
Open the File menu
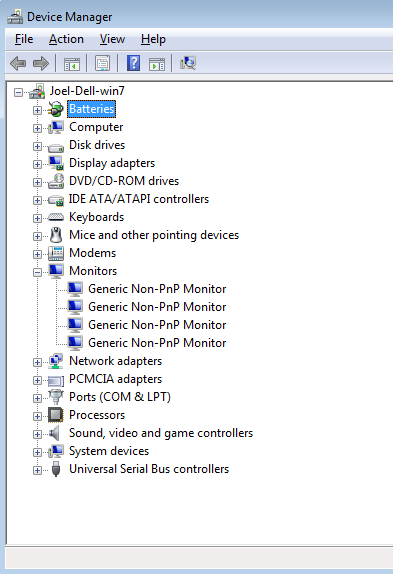(24, 39)
